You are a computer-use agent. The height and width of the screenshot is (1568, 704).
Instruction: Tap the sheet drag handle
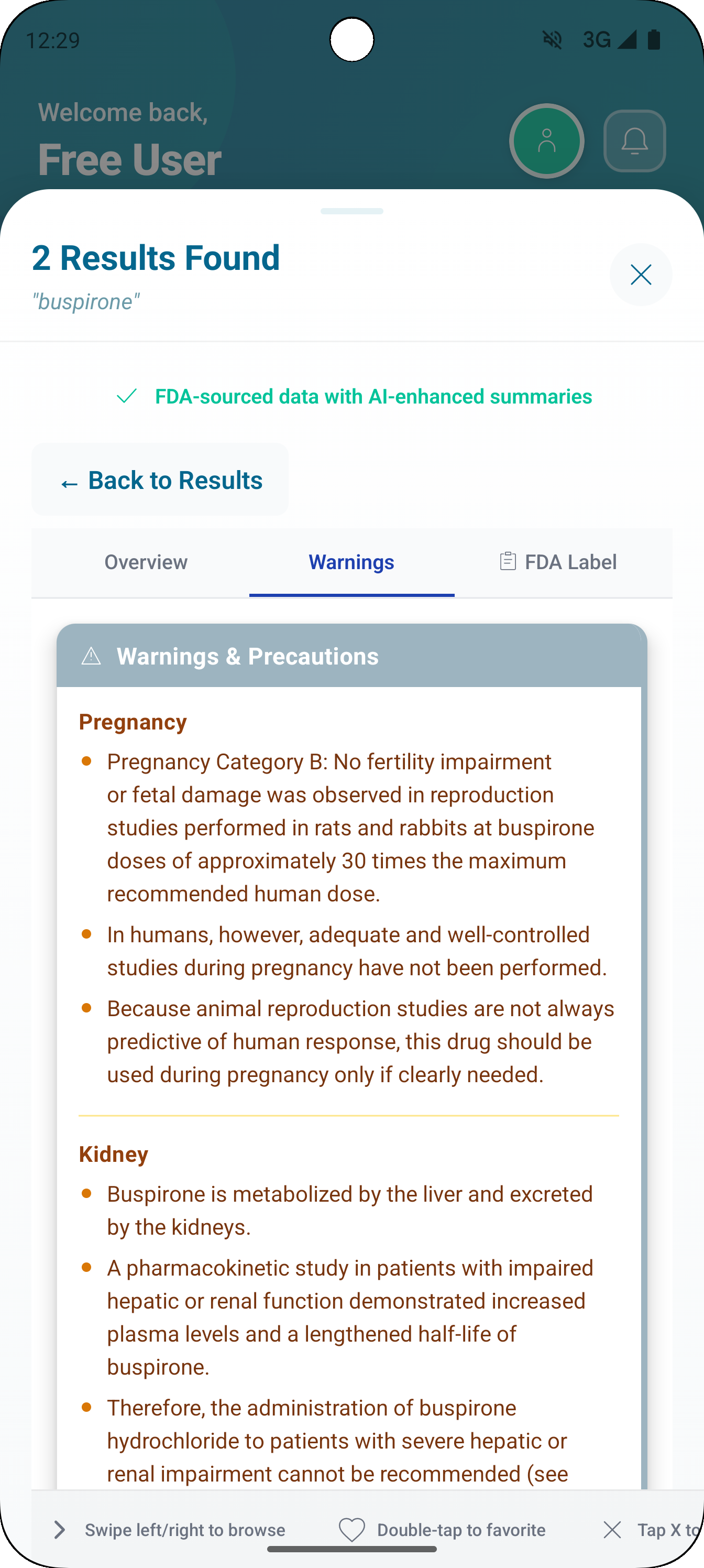click(x=351, y=211)
